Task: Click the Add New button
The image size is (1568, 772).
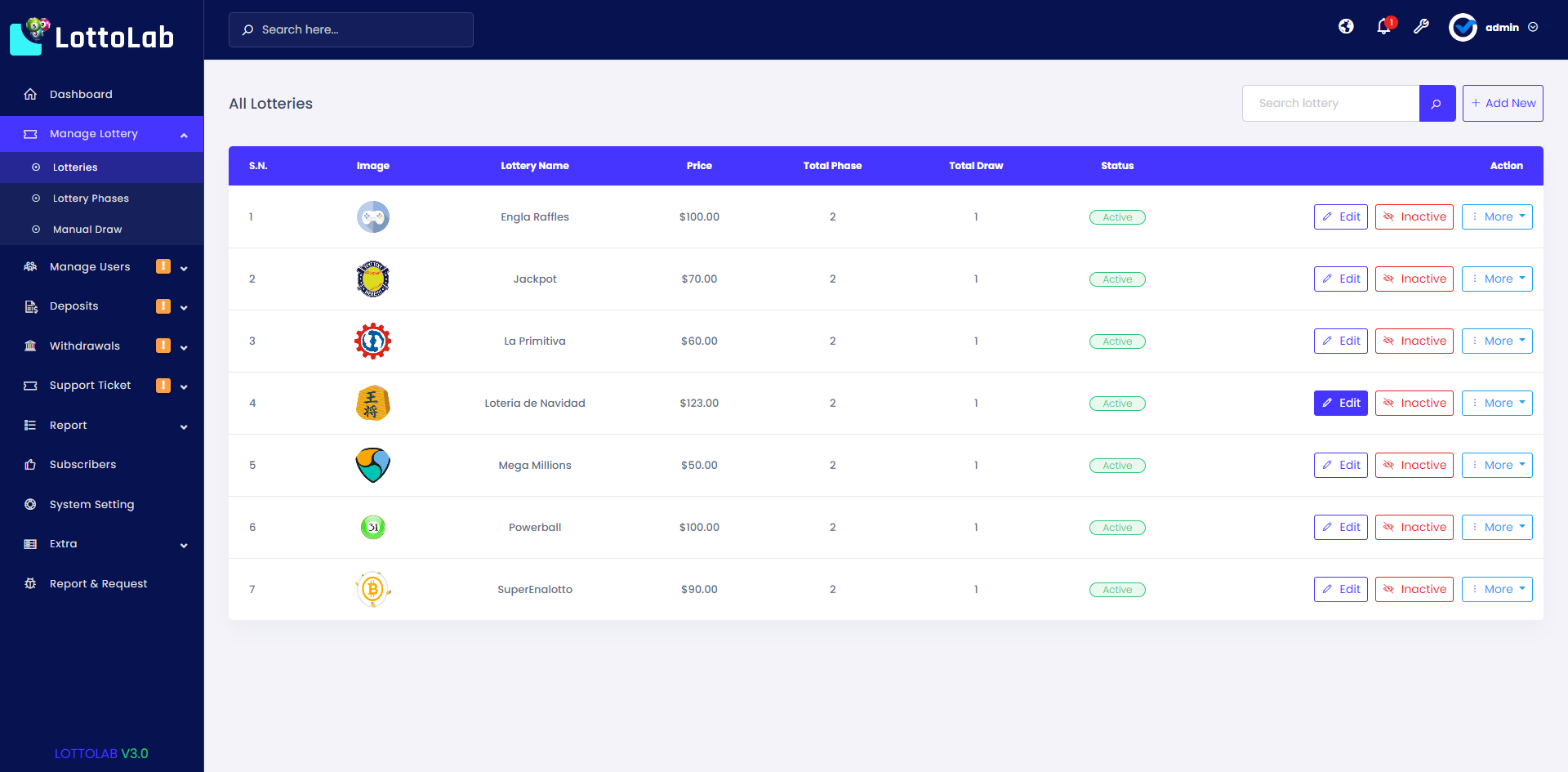Action: (1503, 103)
